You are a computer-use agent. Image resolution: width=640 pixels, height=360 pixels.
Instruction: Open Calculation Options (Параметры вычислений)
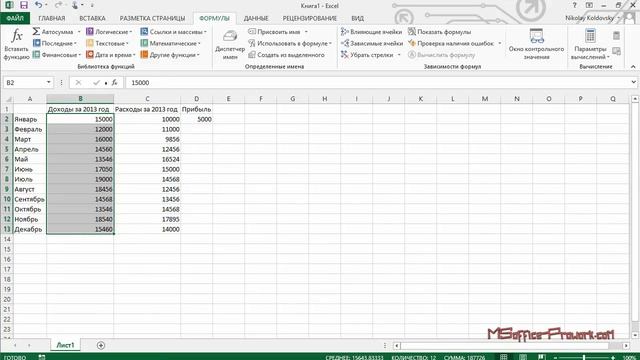[590, 44]
